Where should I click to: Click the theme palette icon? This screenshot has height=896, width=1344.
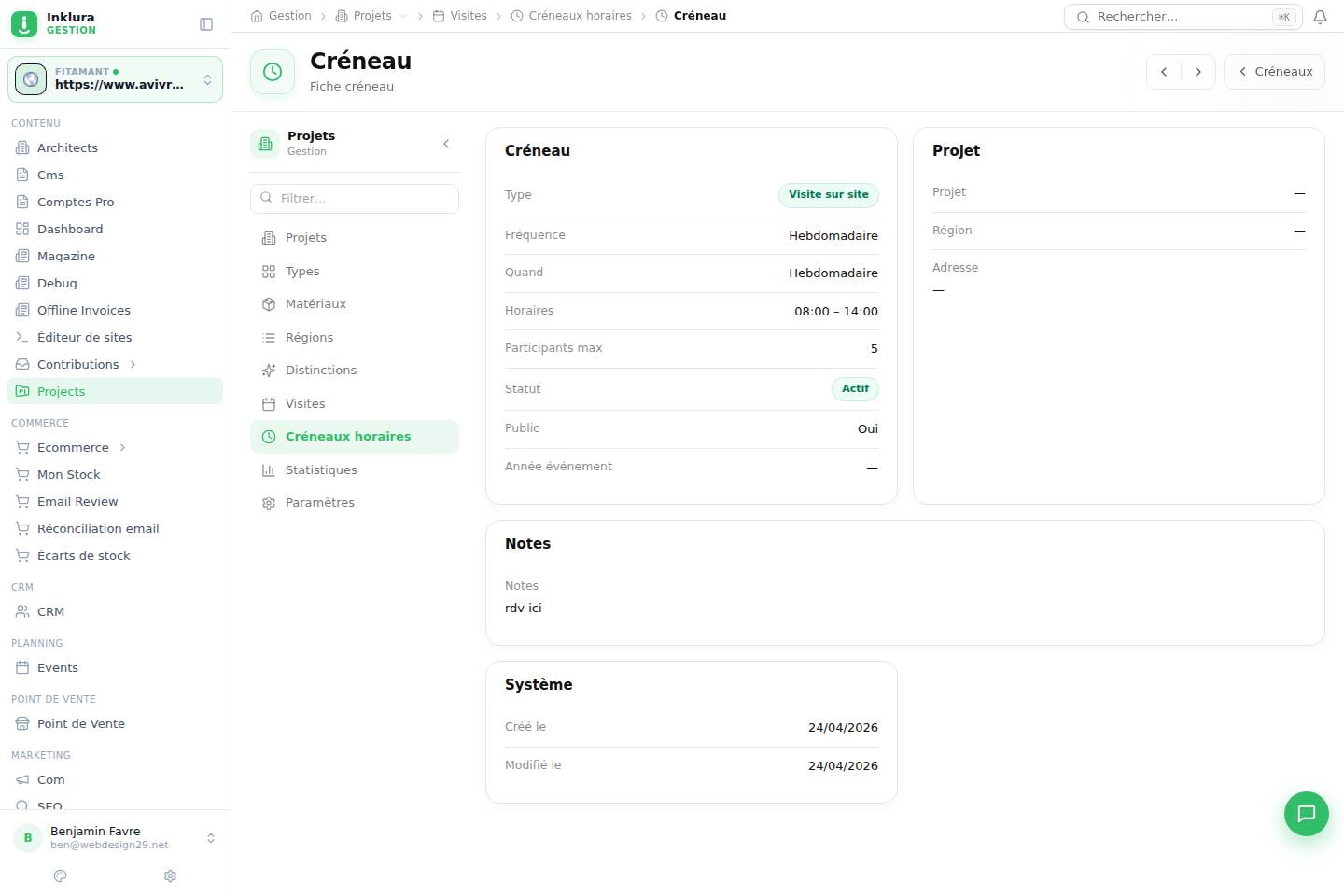[61, 875]
